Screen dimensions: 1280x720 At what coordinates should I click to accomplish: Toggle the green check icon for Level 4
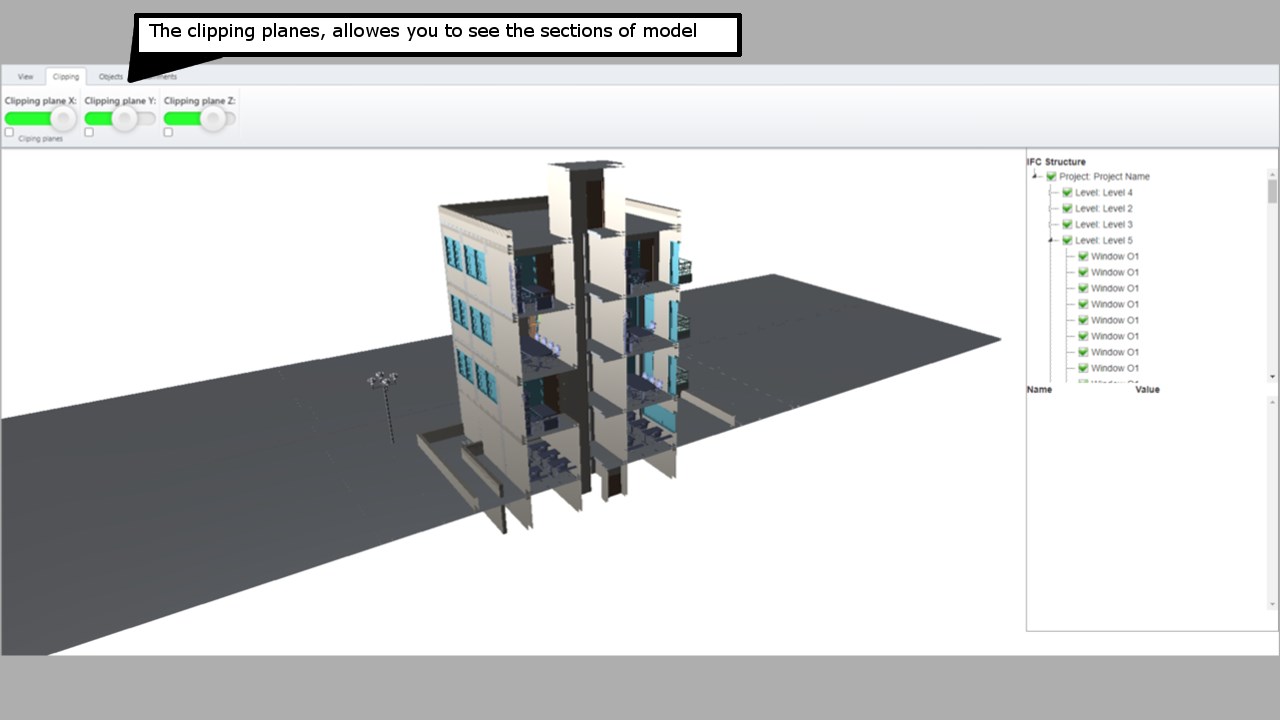coord(1066,192)
